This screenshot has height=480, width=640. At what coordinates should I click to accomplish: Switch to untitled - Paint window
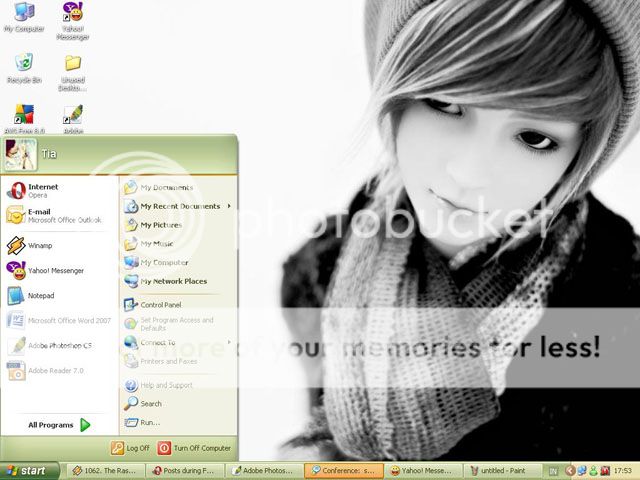click(502, 471)
